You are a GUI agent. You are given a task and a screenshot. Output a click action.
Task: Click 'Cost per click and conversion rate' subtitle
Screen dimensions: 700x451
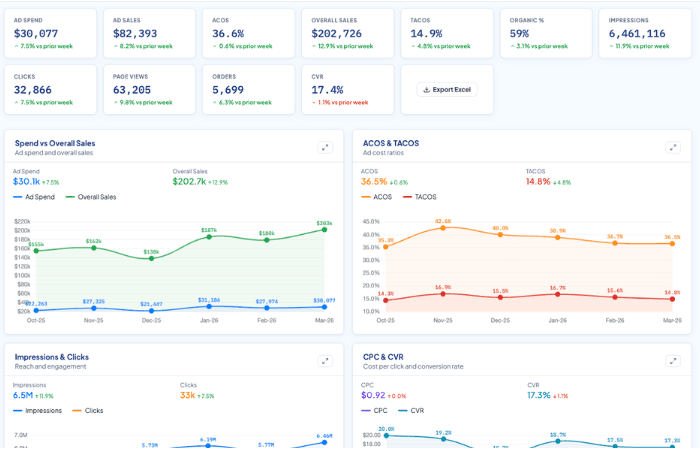pos(413,367)
